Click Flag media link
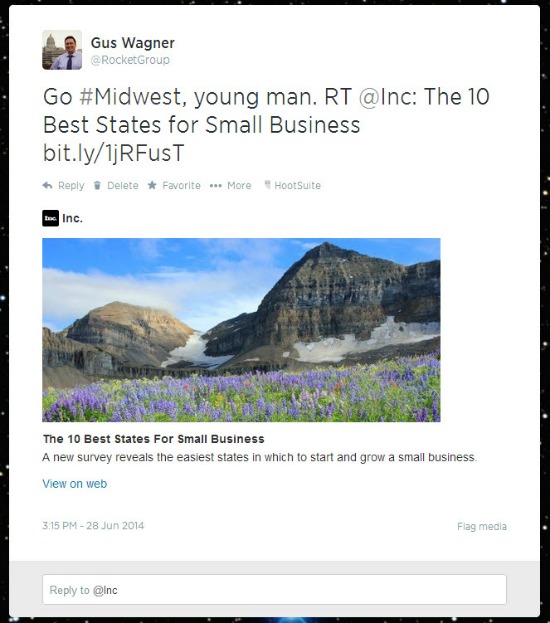550x623 pixels. point(482,526)
